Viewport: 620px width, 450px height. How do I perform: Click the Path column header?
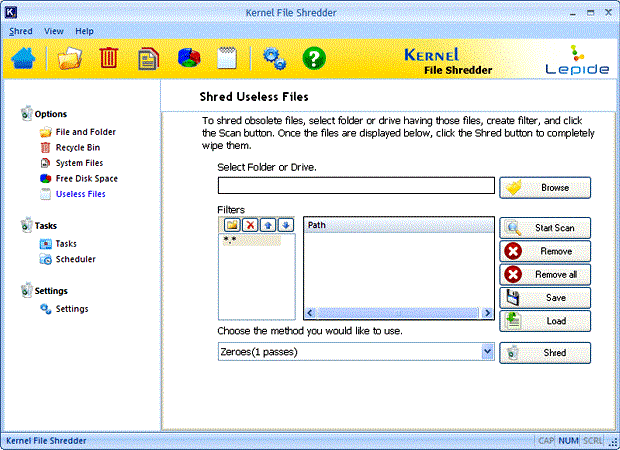pyautogui.click(x=399, y=225)
